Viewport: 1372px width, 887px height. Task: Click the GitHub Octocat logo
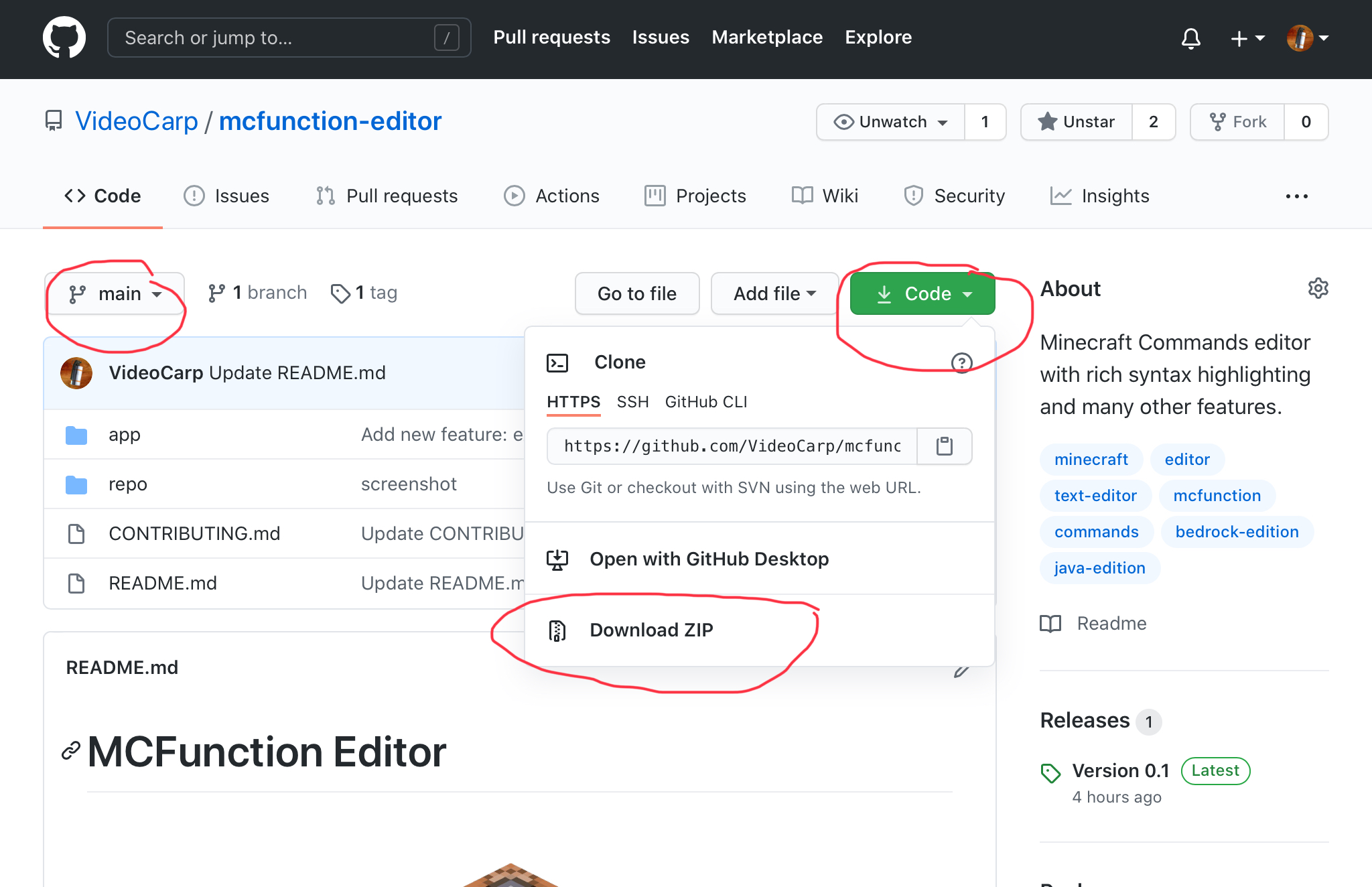tap(64, 38)
